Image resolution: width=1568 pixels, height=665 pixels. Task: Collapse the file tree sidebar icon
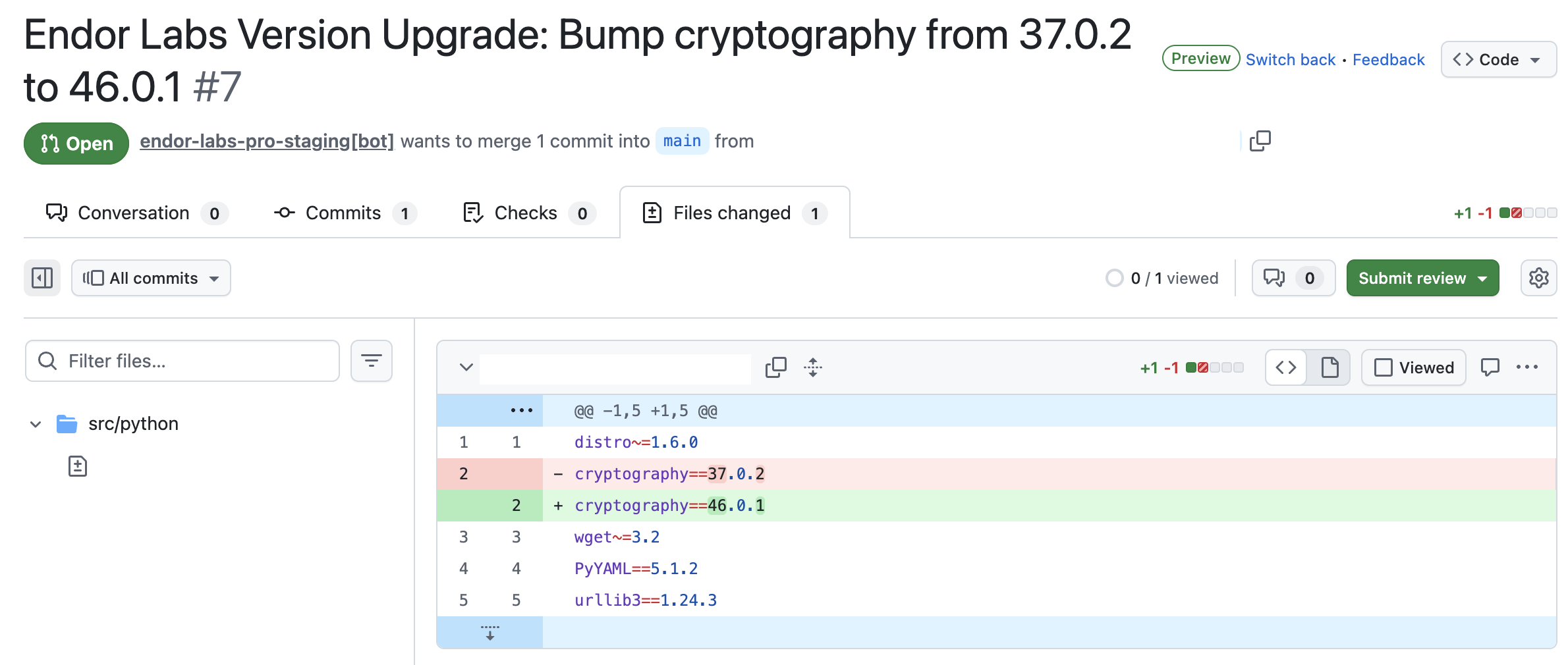(42, 278)
